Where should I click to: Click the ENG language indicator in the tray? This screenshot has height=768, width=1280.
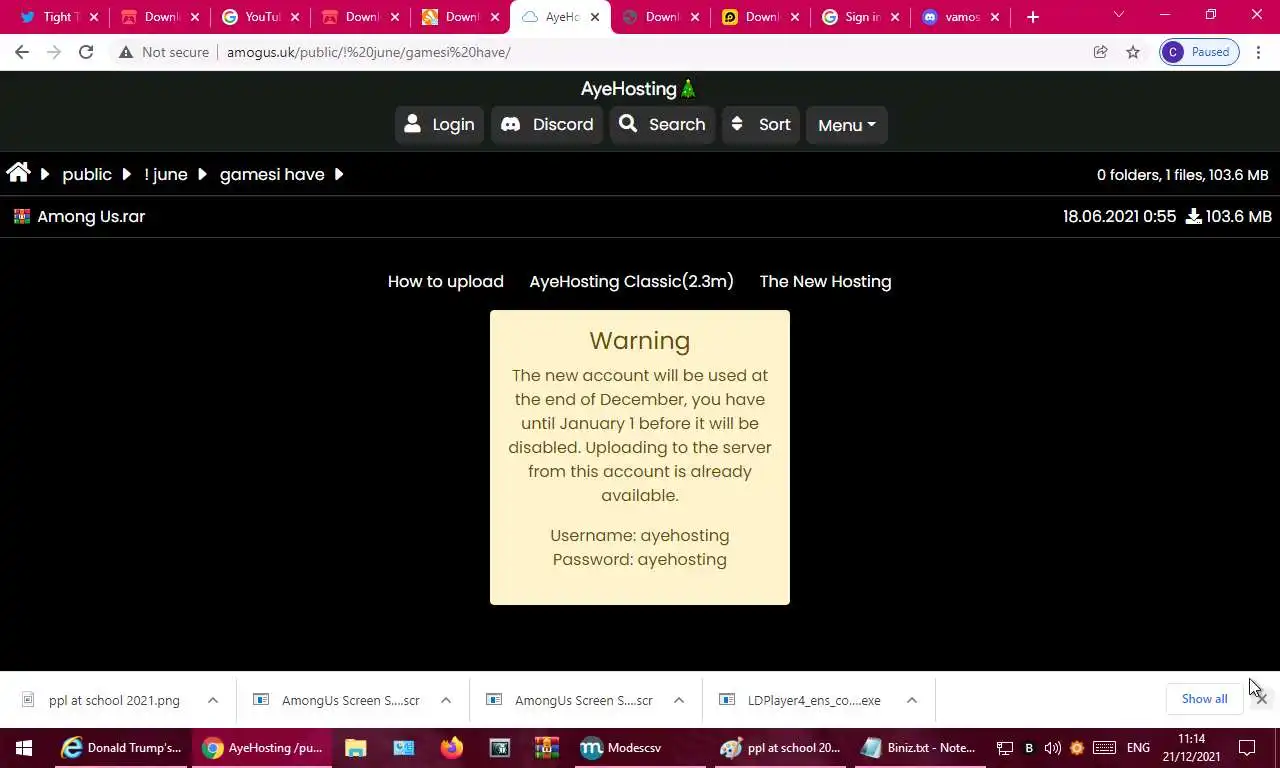click(1138, 748)
